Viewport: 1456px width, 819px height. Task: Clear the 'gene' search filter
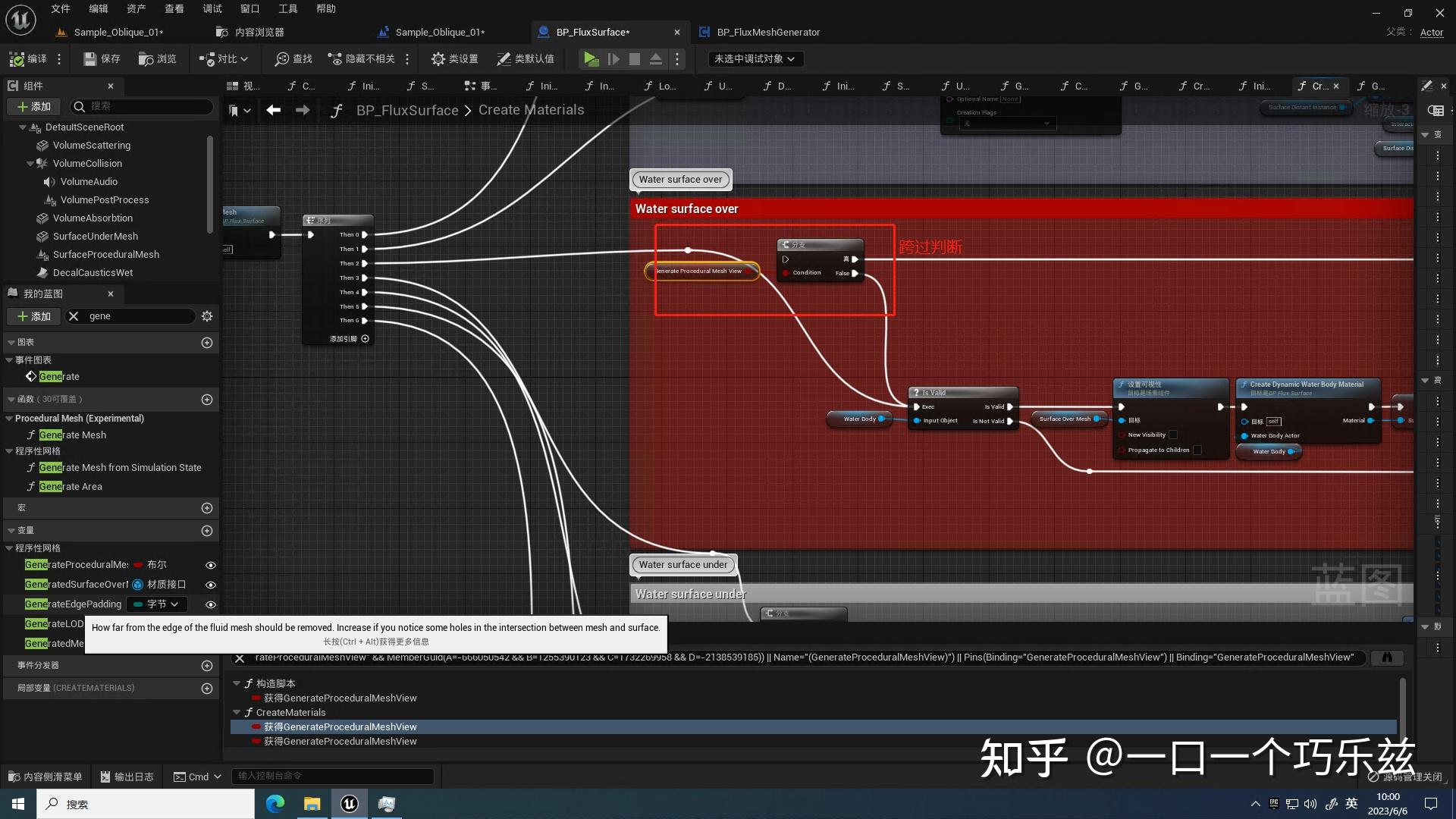pyautogui.click(x=74, y=316)
